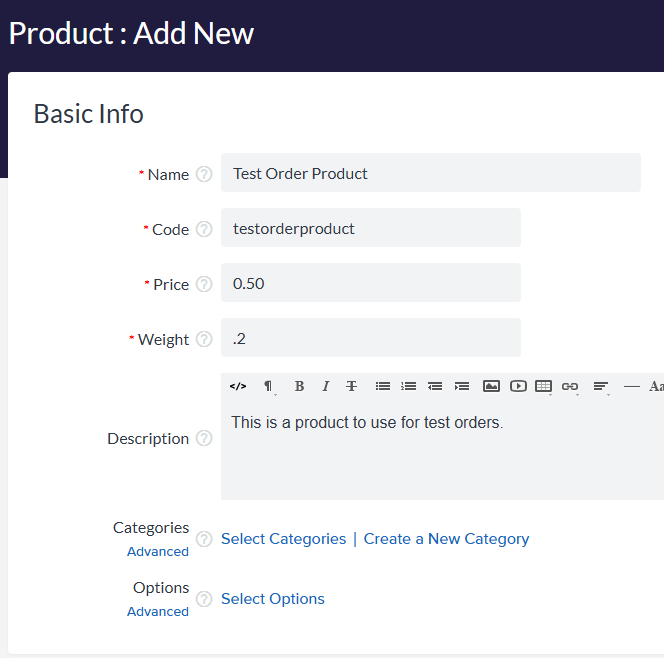Viewport: 664px width, 658px height.
Task: Open the paragraph format menu
Action: [x=268, y=386]
